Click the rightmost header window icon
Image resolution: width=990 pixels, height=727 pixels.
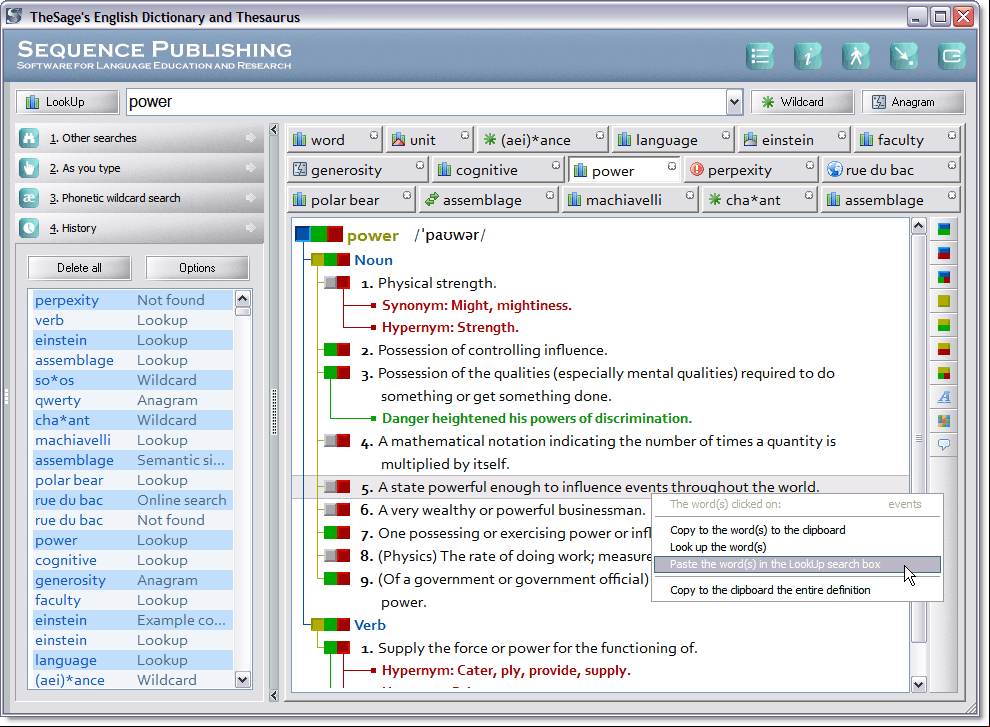[951, 56]
